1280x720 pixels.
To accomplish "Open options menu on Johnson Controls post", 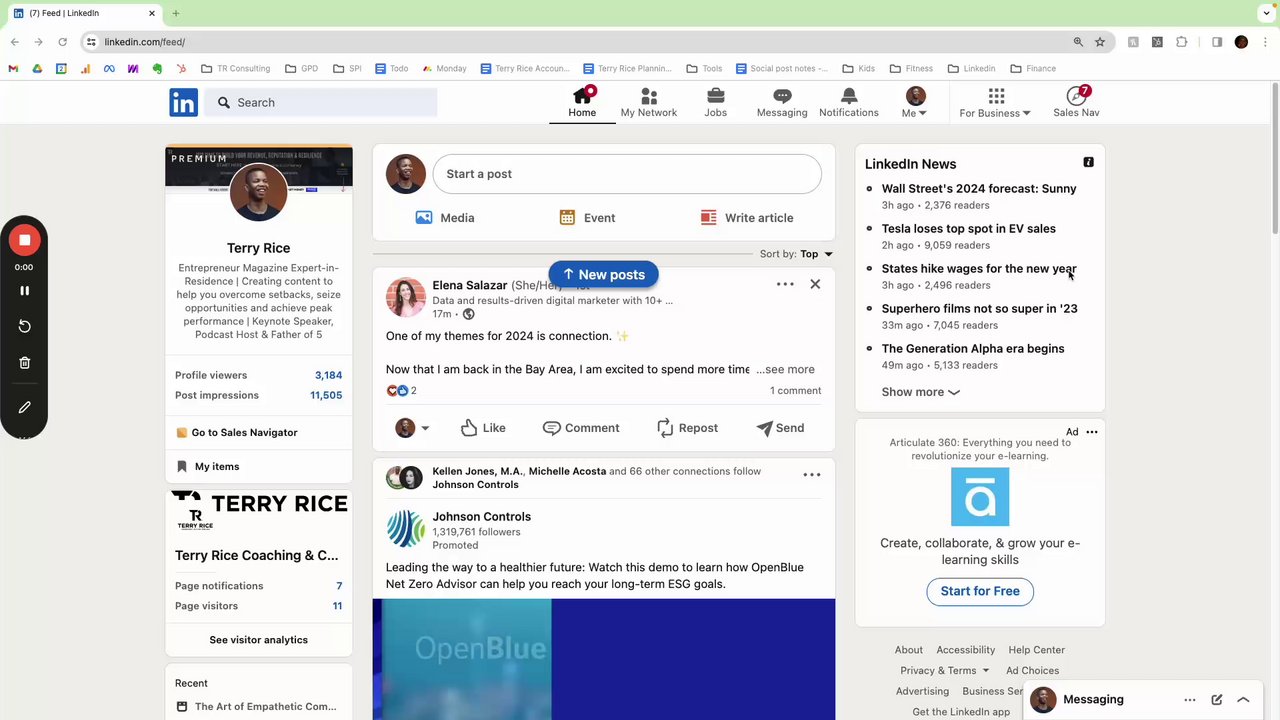I will [x=812, y=475].
